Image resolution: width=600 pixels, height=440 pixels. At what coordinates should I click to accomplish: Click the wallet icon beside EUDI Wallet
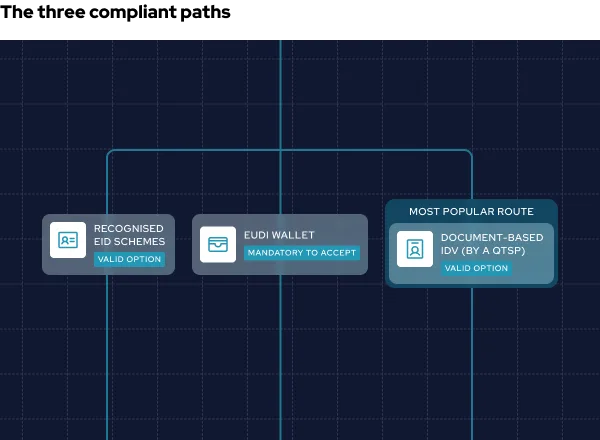[218, 244]
